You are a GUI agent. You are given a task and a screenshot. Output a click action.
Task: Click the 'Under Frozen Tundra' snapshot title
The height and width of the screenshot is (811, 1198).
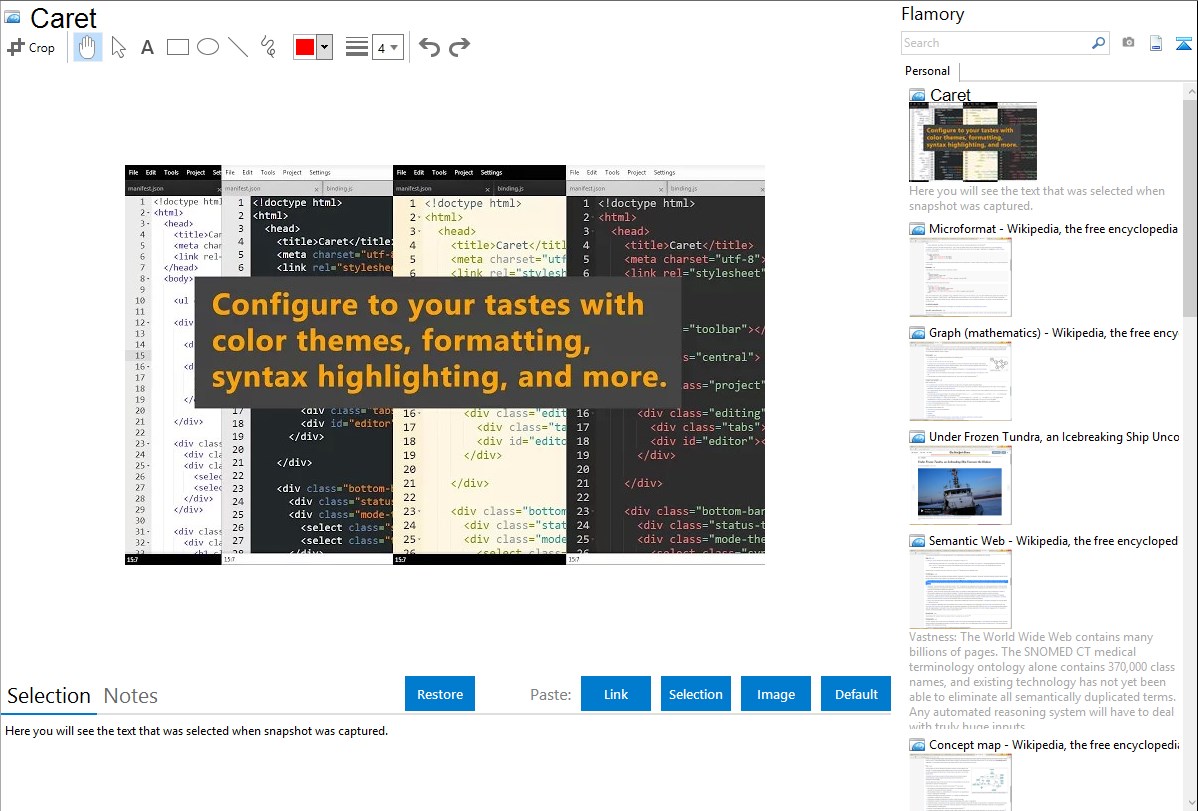1054,436
